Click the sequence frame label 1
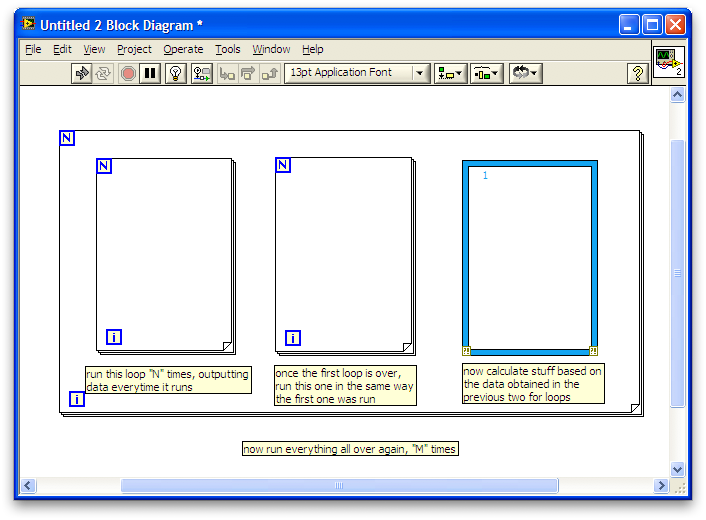The height and width of the screenshot is (520, 706). coord(485,176)
